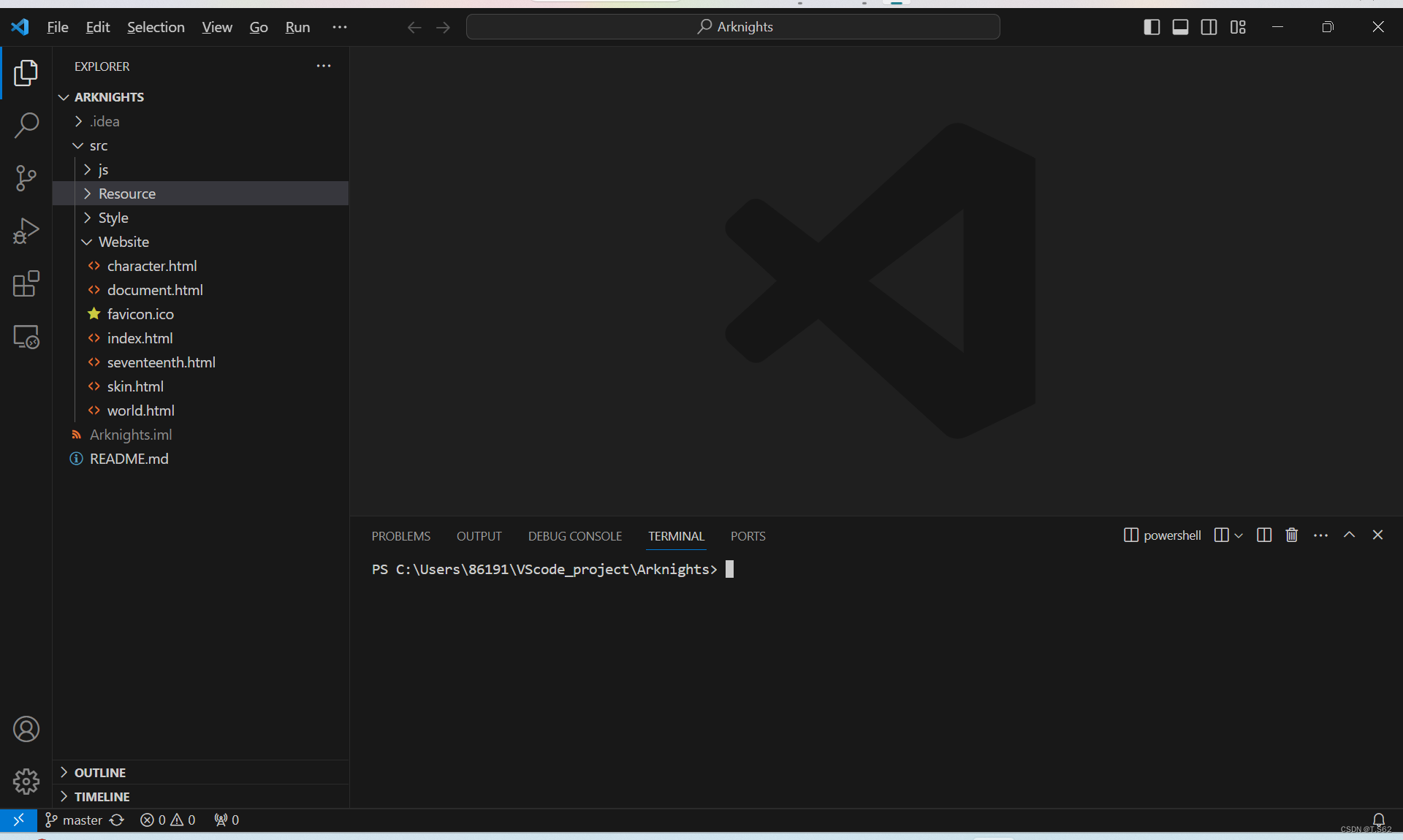Open the Extensions view
Screen dimensions: 1403x840
coord(26,284)
